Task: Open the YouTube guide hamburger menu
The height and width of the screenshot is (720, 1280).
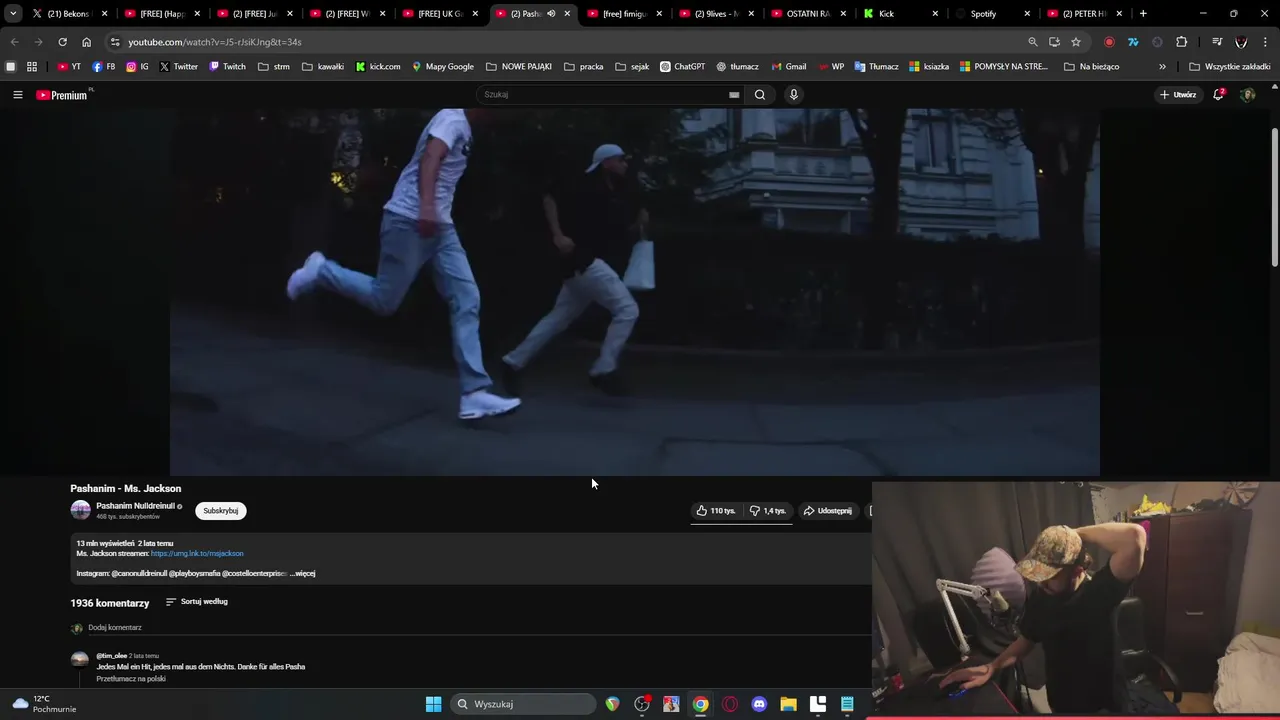Action: coord(17,95)
